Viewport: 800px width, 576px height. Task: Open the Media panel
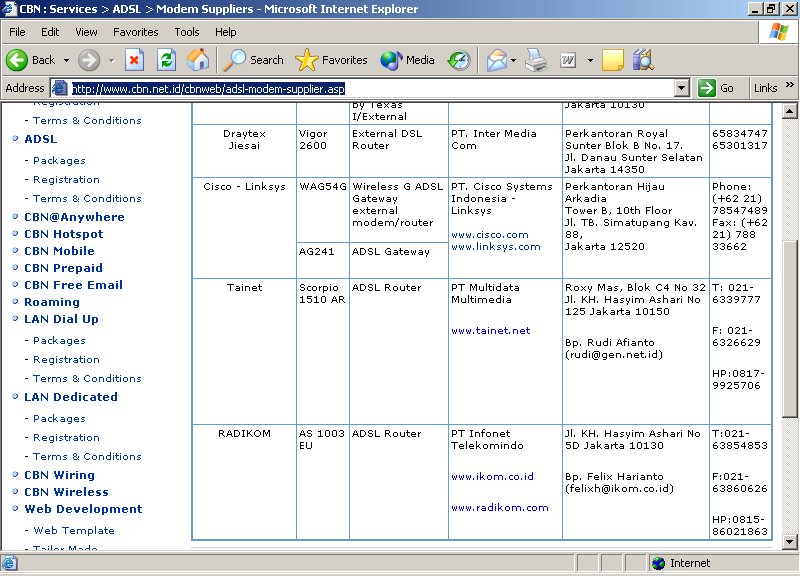click(407, 60)
